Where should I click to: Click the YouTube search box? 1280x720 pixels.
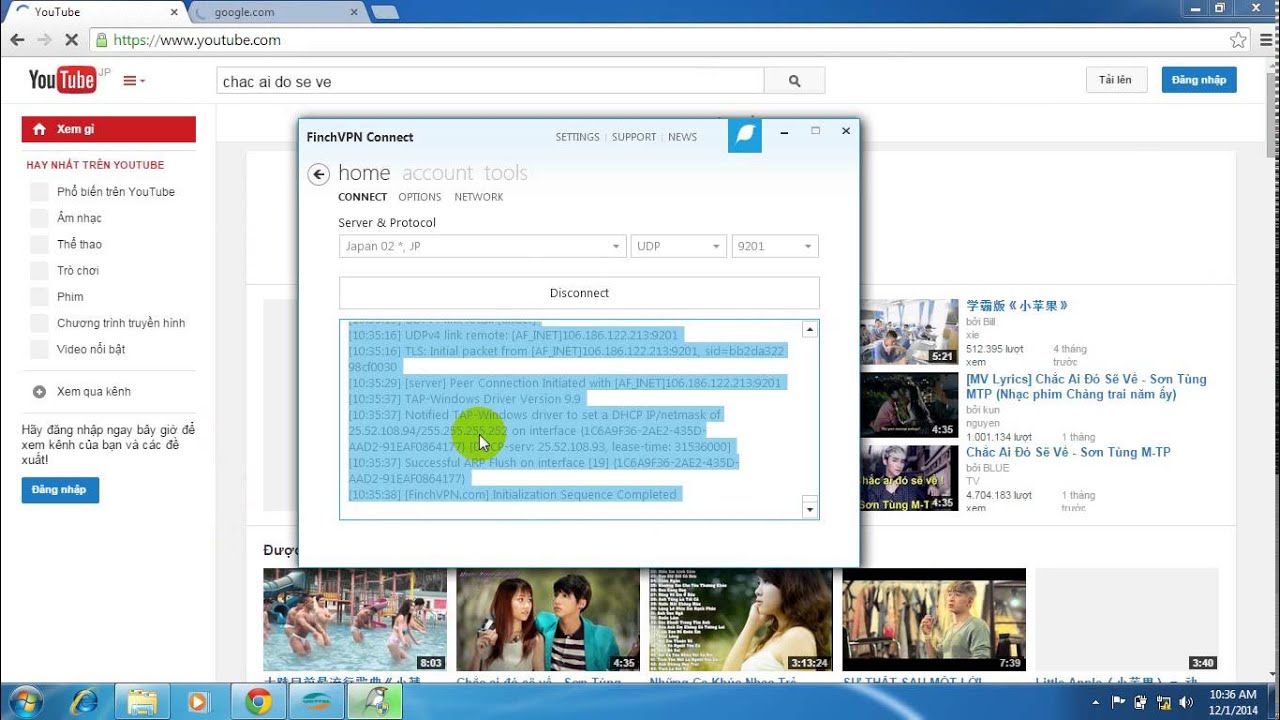coord(490,81)
